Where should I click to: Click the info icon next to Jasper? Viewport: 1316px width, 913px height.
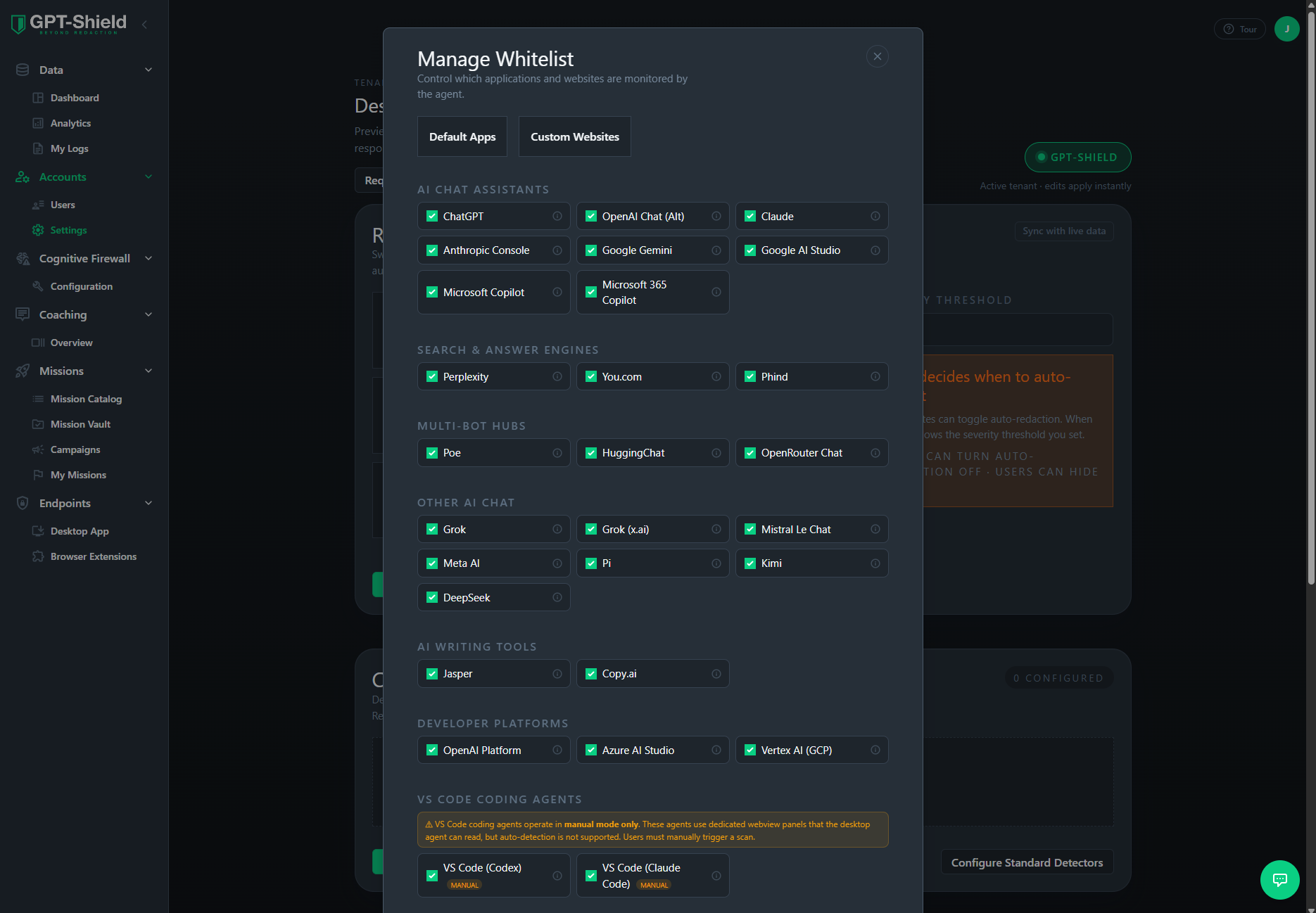tap(557, 674)
